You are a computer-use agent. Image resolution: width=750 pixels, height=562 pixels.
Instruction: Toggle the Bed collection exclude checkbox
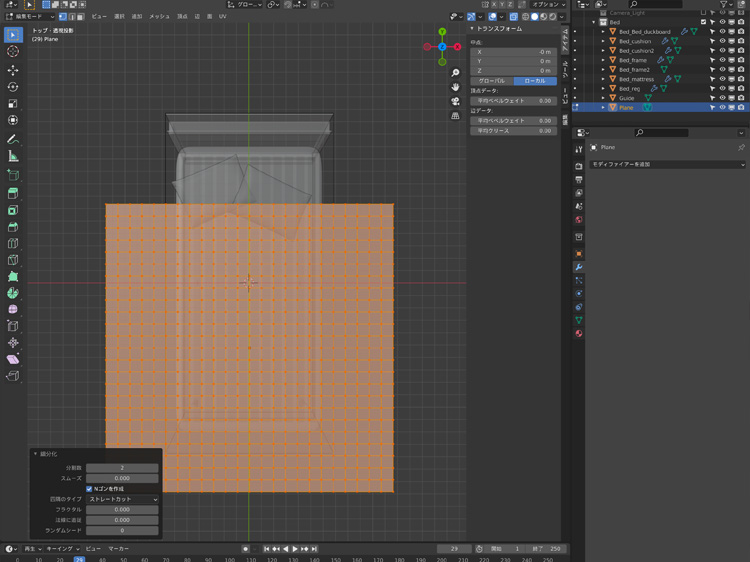pyautogui.click(x=704, y=22)
